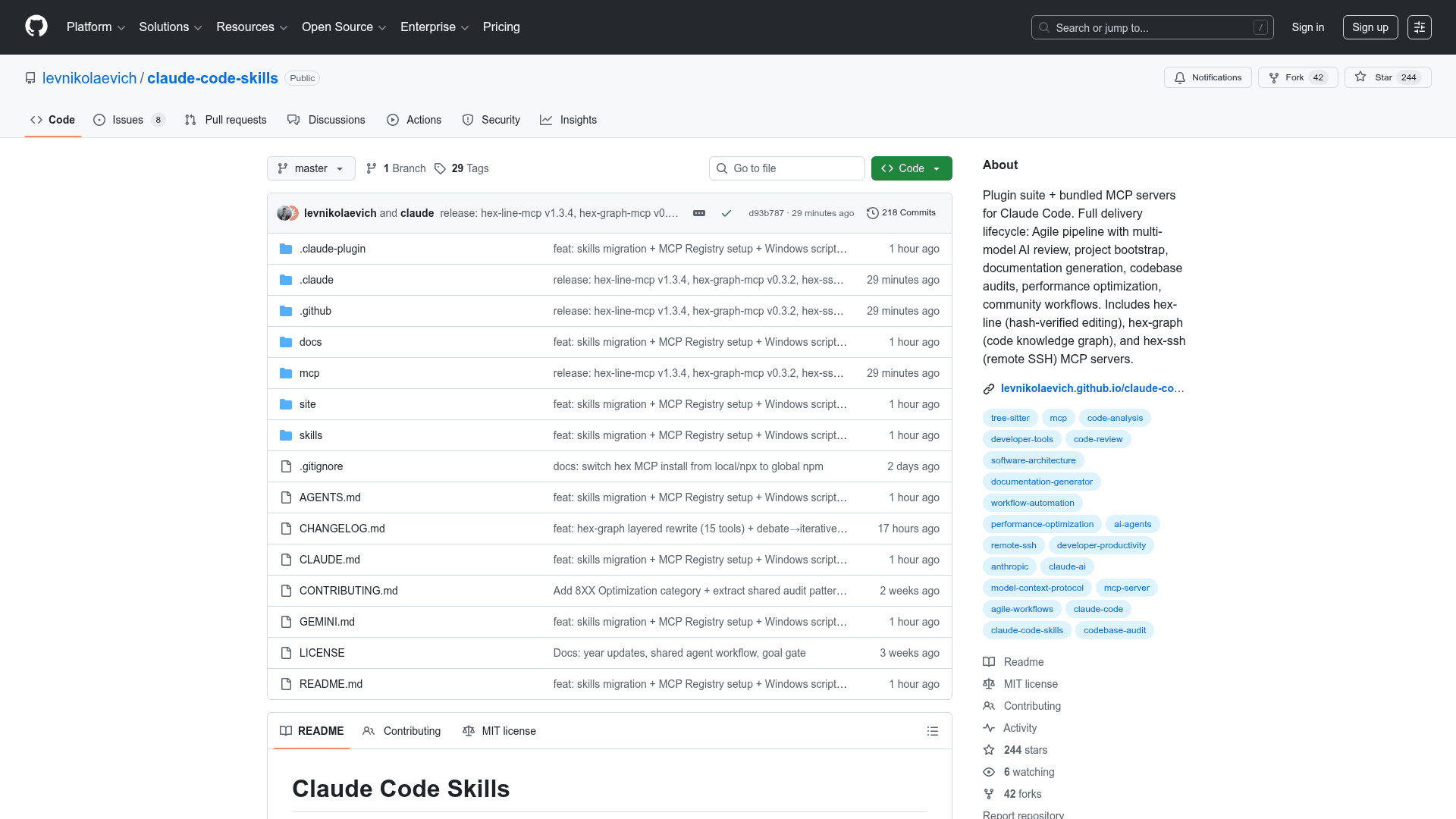This screenshot has width=1456, height=819.
Task: Open the top-right accessibility settings icon
Action: 1419,27
